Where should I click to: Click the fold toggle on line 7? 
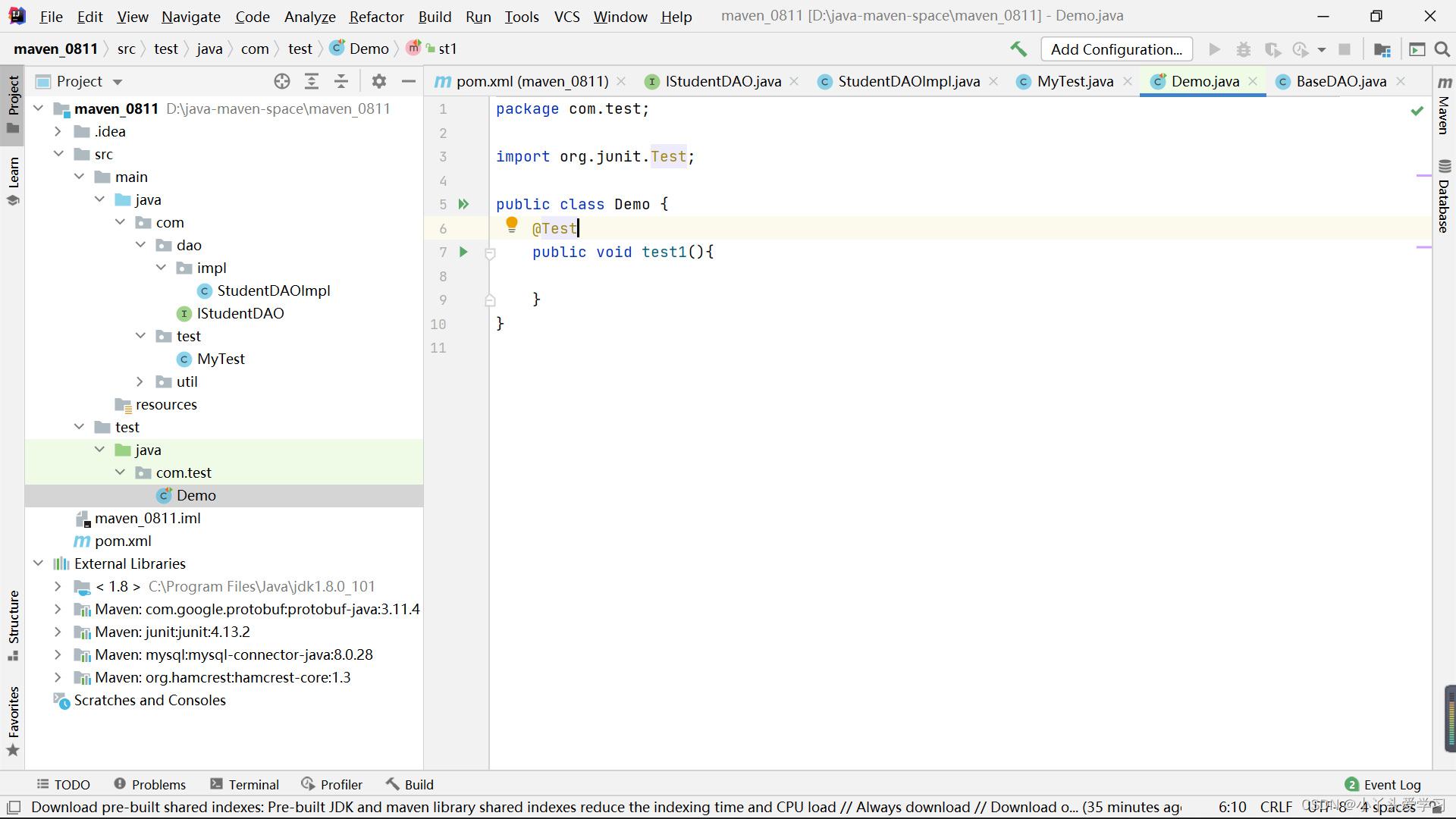point(490,253)
